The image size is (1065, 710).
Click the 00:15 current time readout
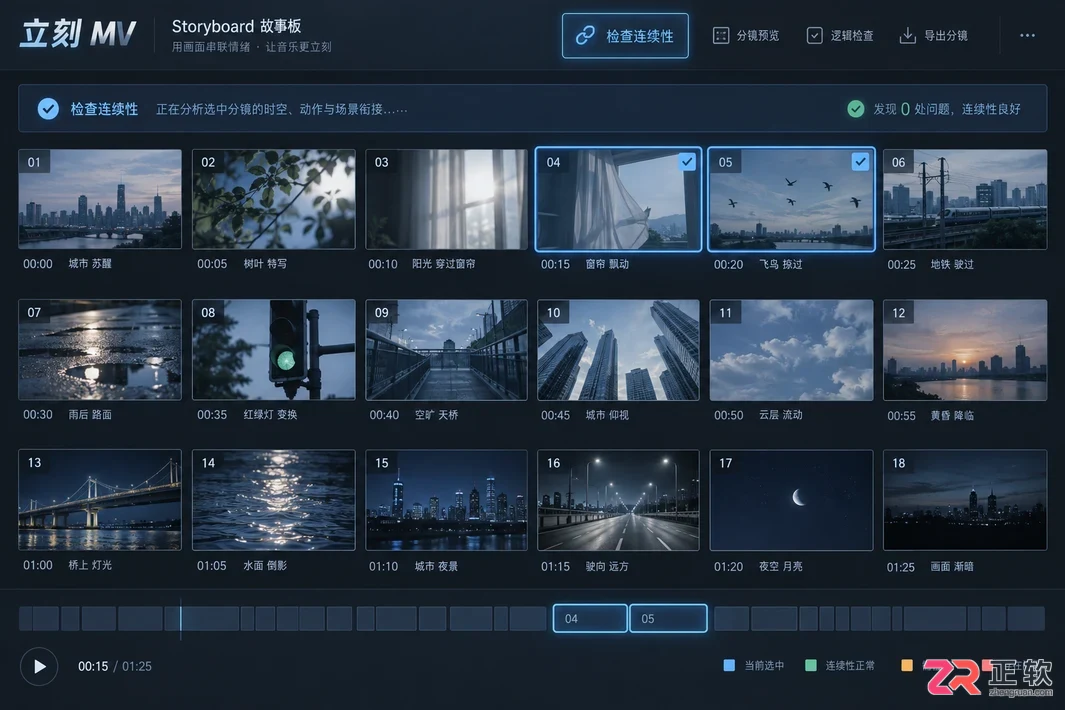click(92, 667)
